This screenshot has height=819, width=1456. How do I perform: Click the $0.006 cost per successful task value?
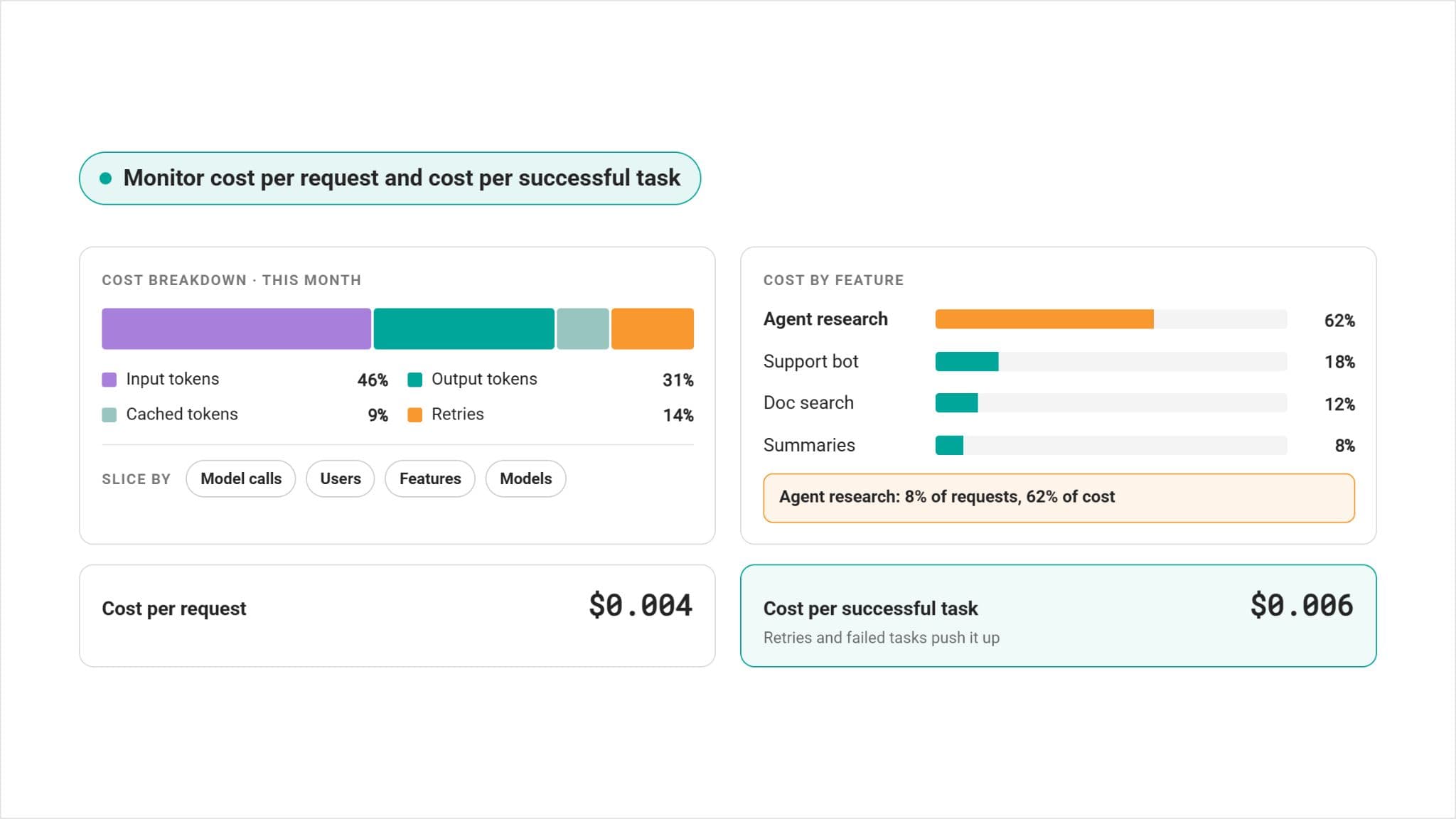[1301, 606]
